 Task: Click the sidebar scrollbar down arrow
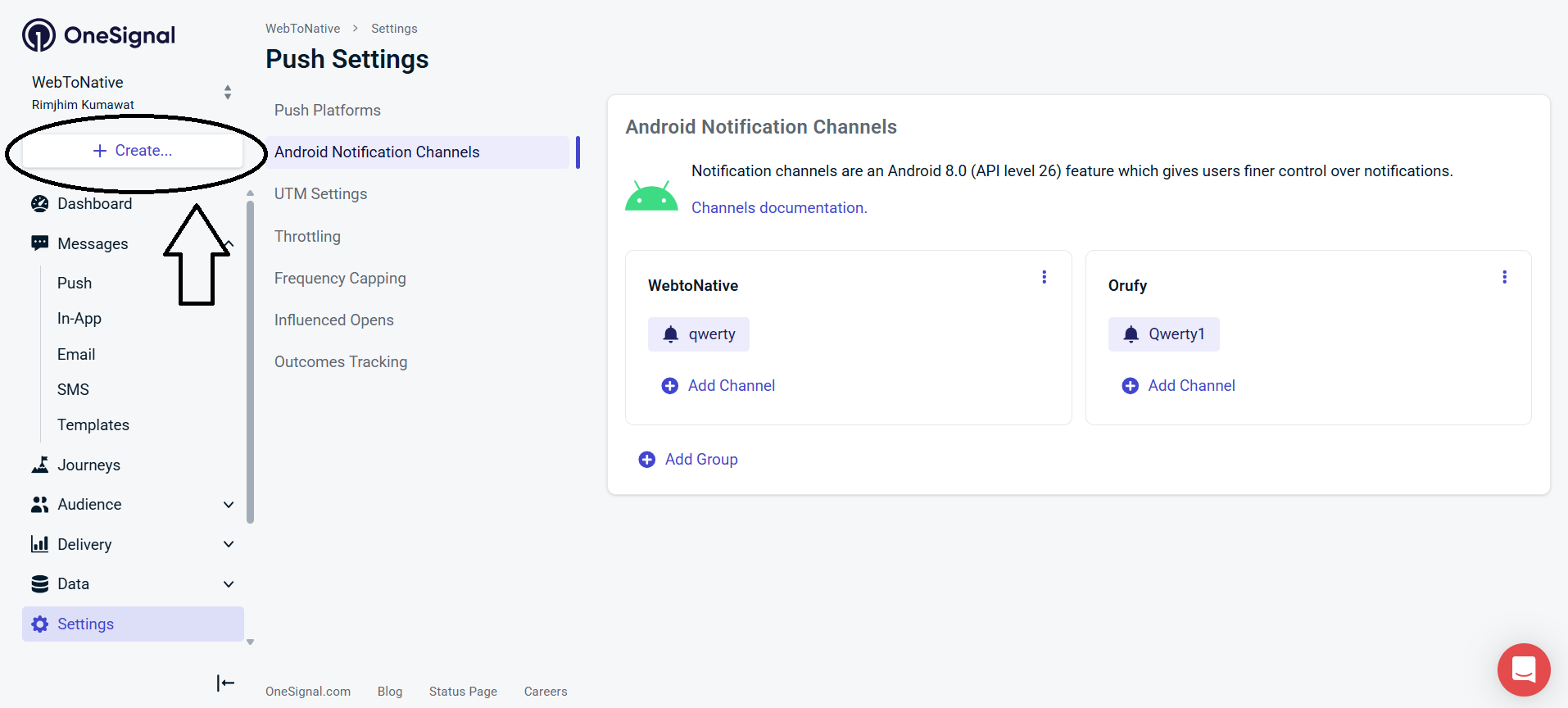(251, 642)
